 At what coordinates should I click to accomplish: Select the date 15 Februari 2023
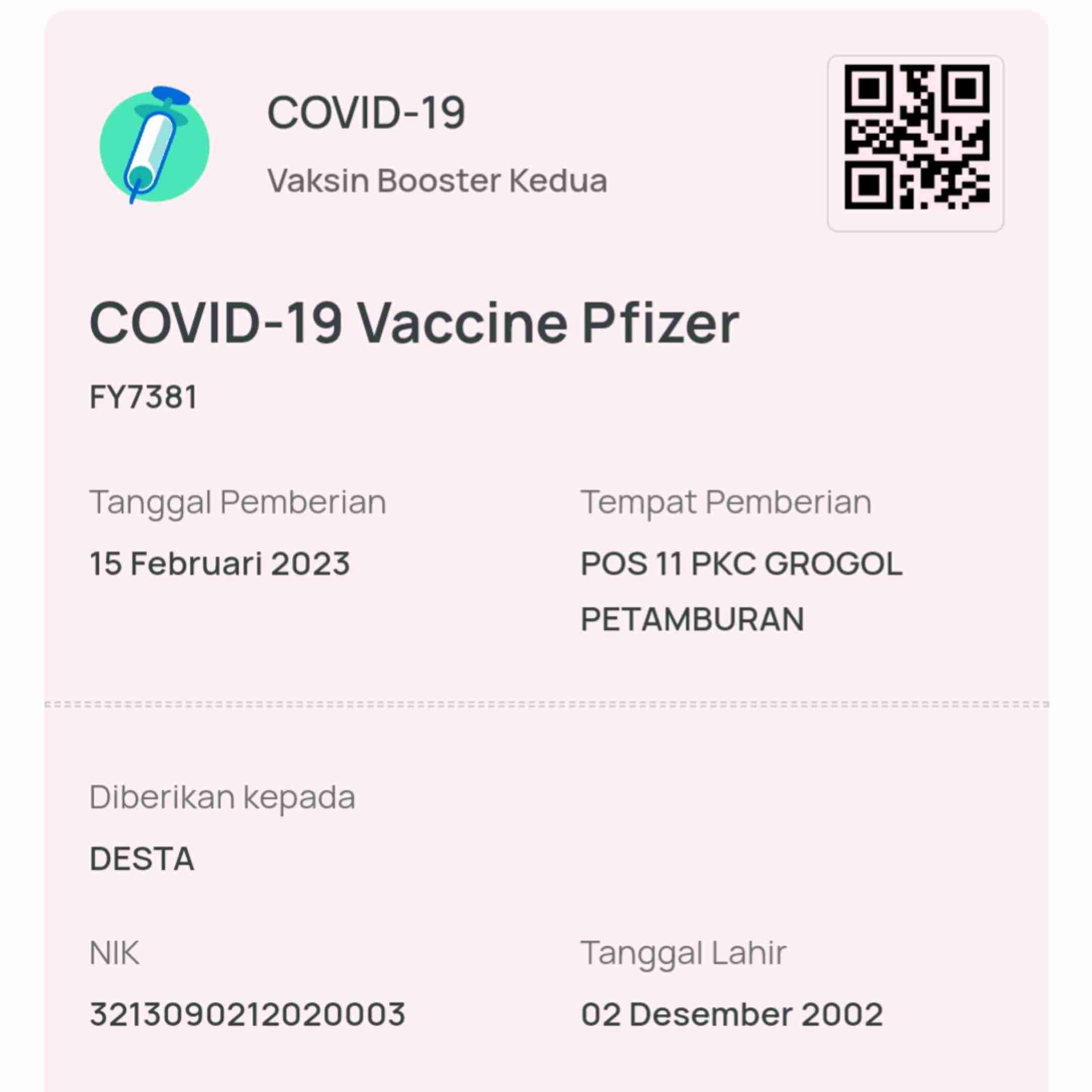tap(220, 563)
